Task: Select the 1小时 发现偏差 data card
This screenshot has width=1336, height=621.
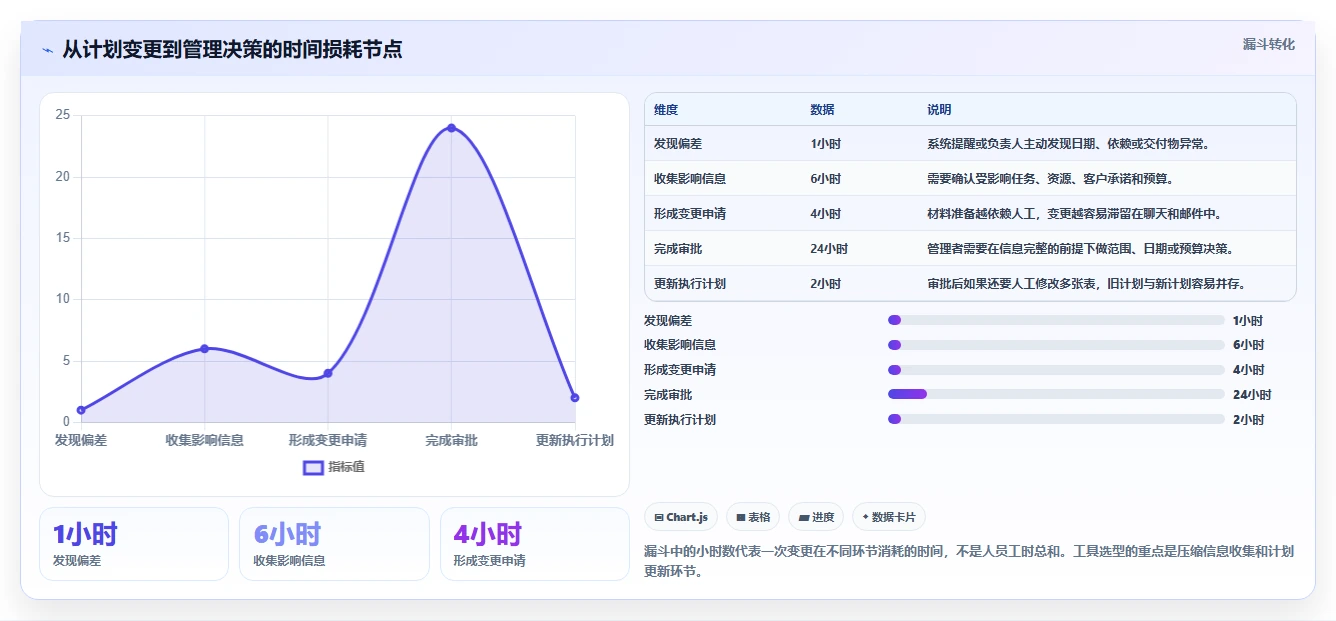Action: coord(134,543)
